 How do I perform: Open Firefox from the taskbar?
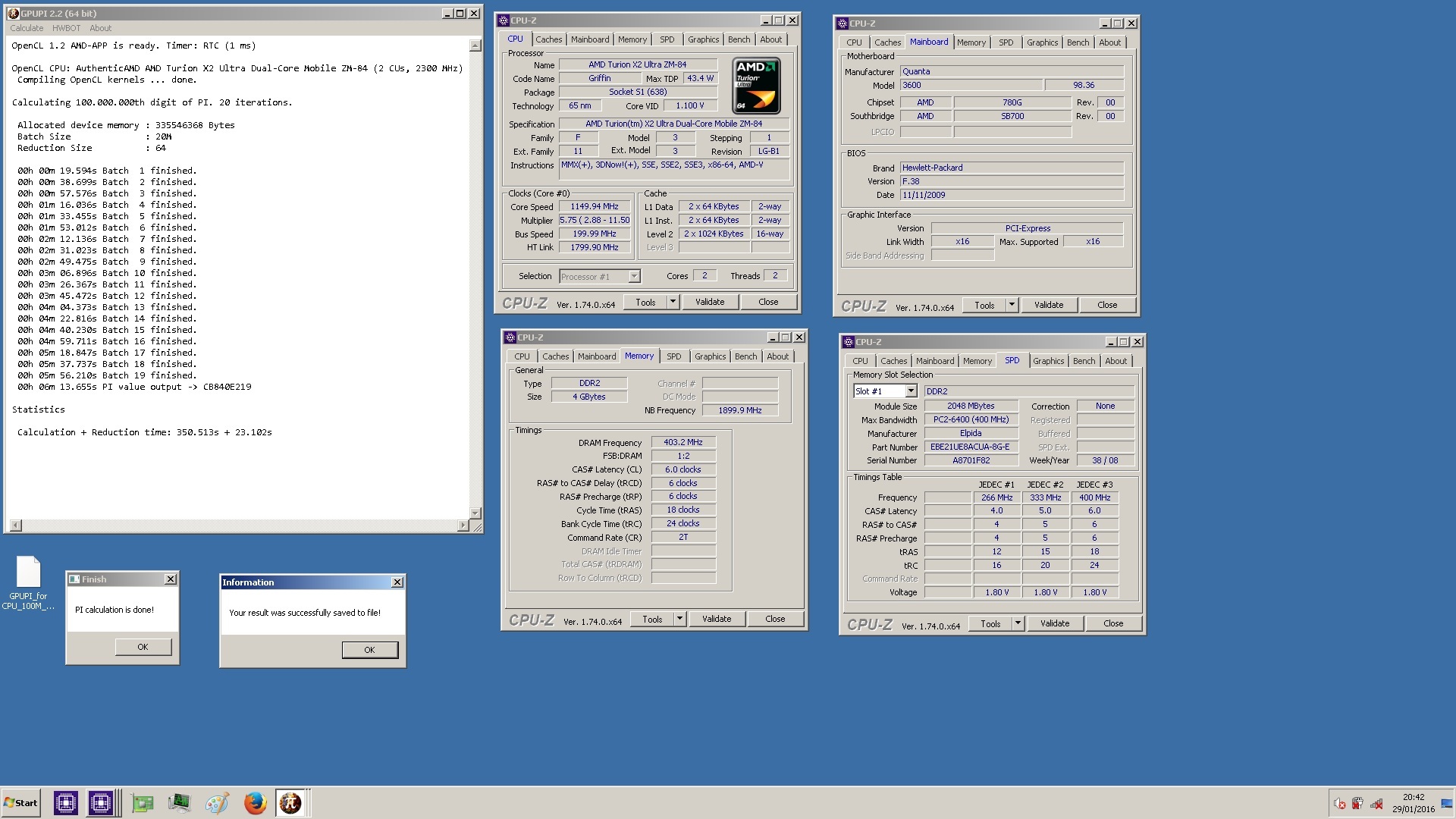click(255, 803)
